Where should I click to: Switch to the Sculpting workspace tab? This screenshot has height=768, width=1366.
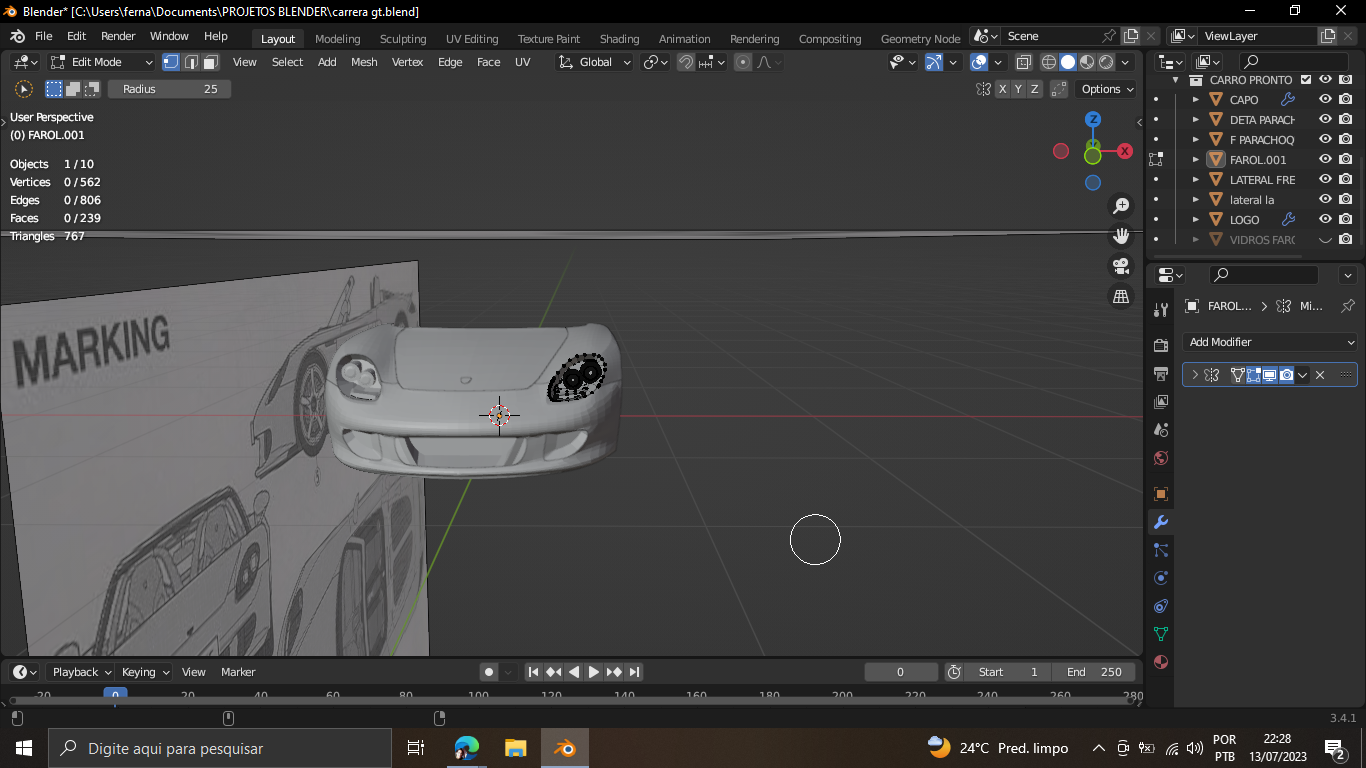403,39
